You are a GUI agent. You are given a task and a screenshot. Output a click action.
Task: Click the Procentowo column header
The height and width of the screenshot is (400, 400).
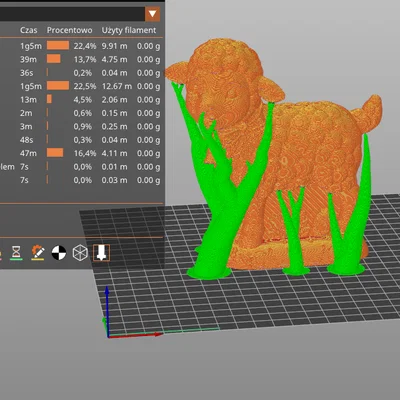[x=69, y=30]
